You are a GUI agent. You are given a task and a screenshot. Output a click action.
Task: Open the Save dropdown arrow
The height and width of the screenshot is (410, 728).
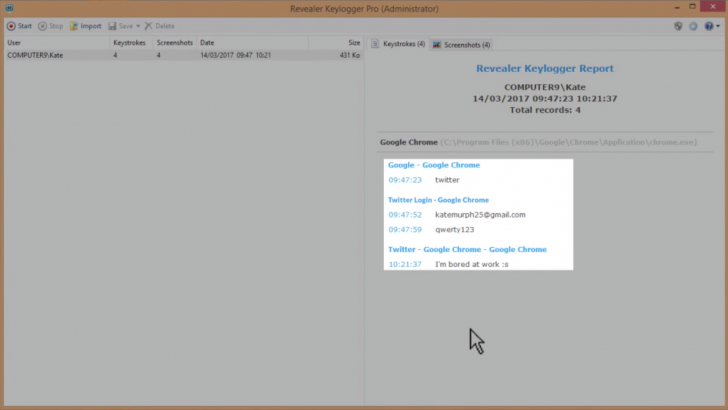(138, 26)
